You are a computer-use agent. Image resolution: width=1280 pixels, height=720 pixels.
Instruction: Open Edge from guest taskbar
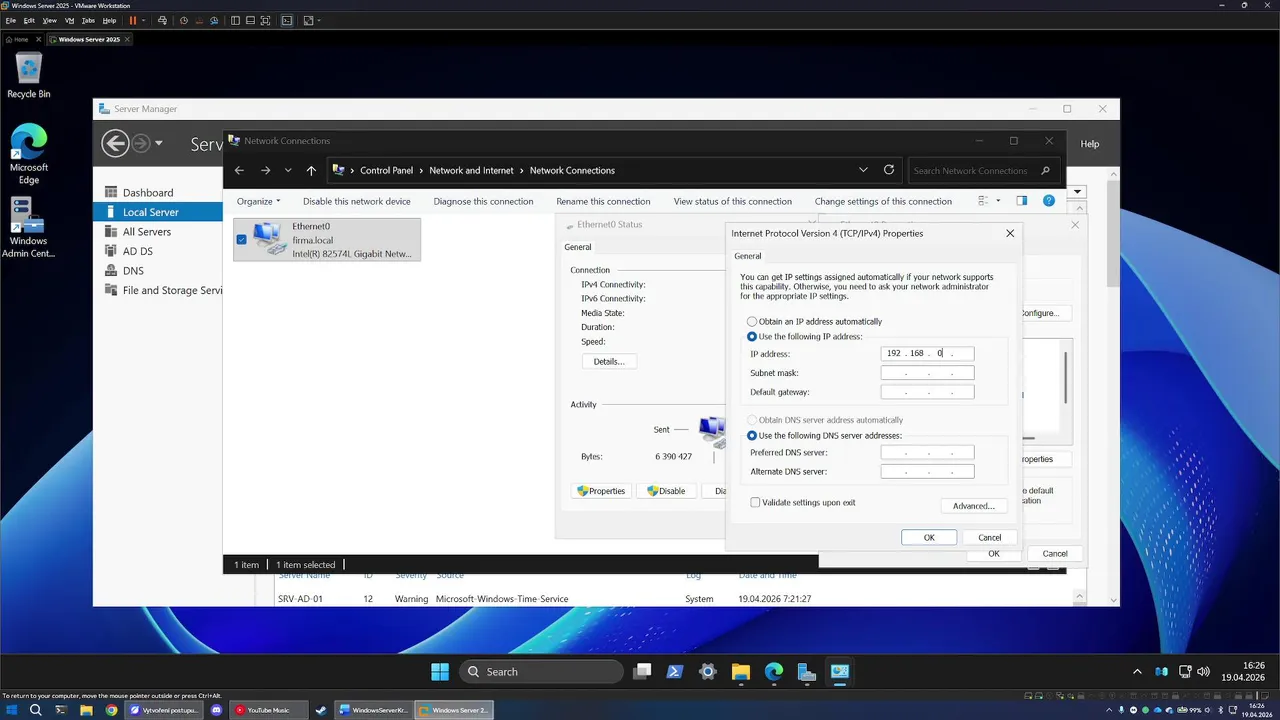pyautogui.click(x=774, y=672)
